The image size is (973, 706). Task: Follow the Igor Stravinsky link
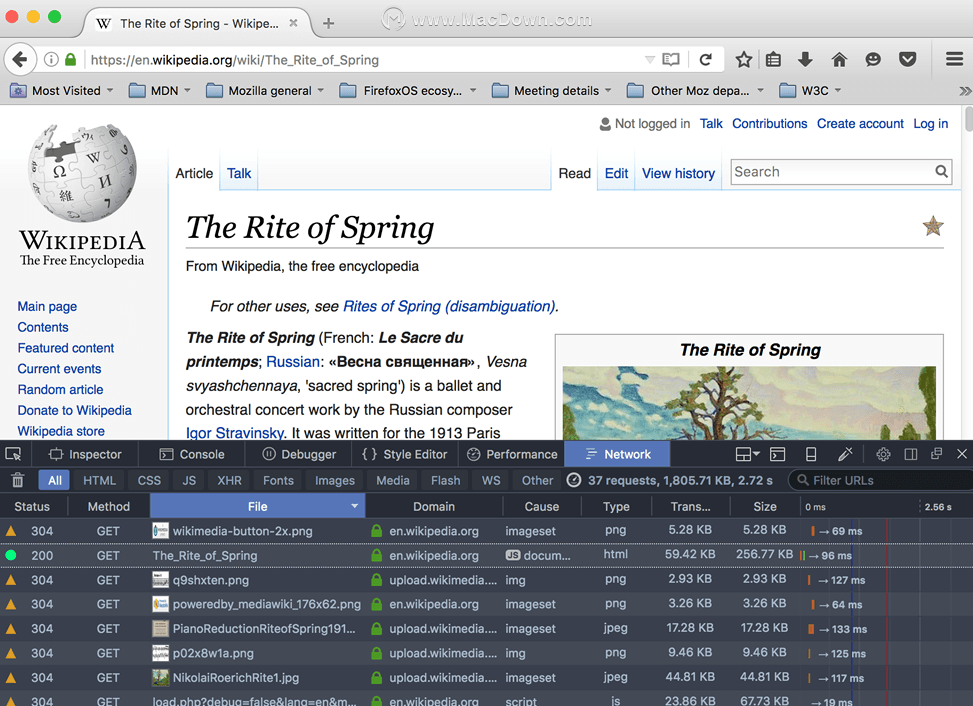pyautogui.click(x=235, y=432)
